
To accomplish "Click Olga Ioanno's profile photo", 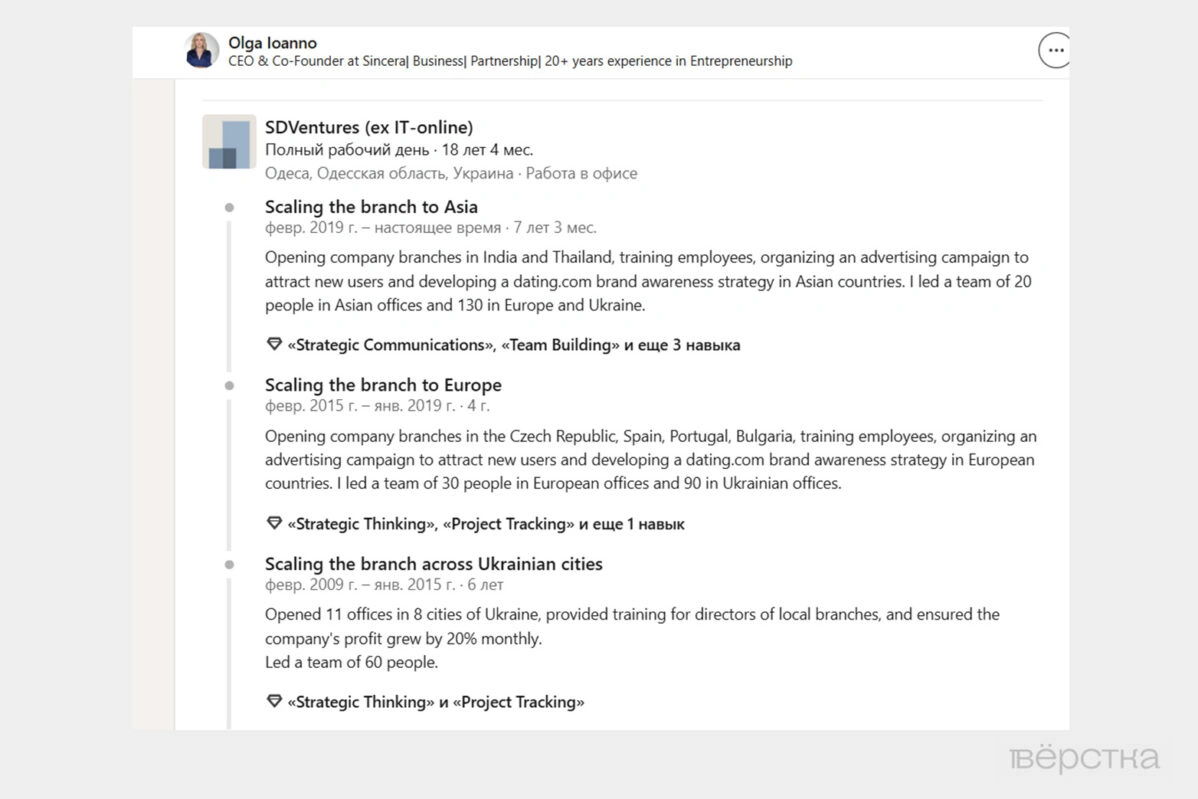I will tap(202, 50).
